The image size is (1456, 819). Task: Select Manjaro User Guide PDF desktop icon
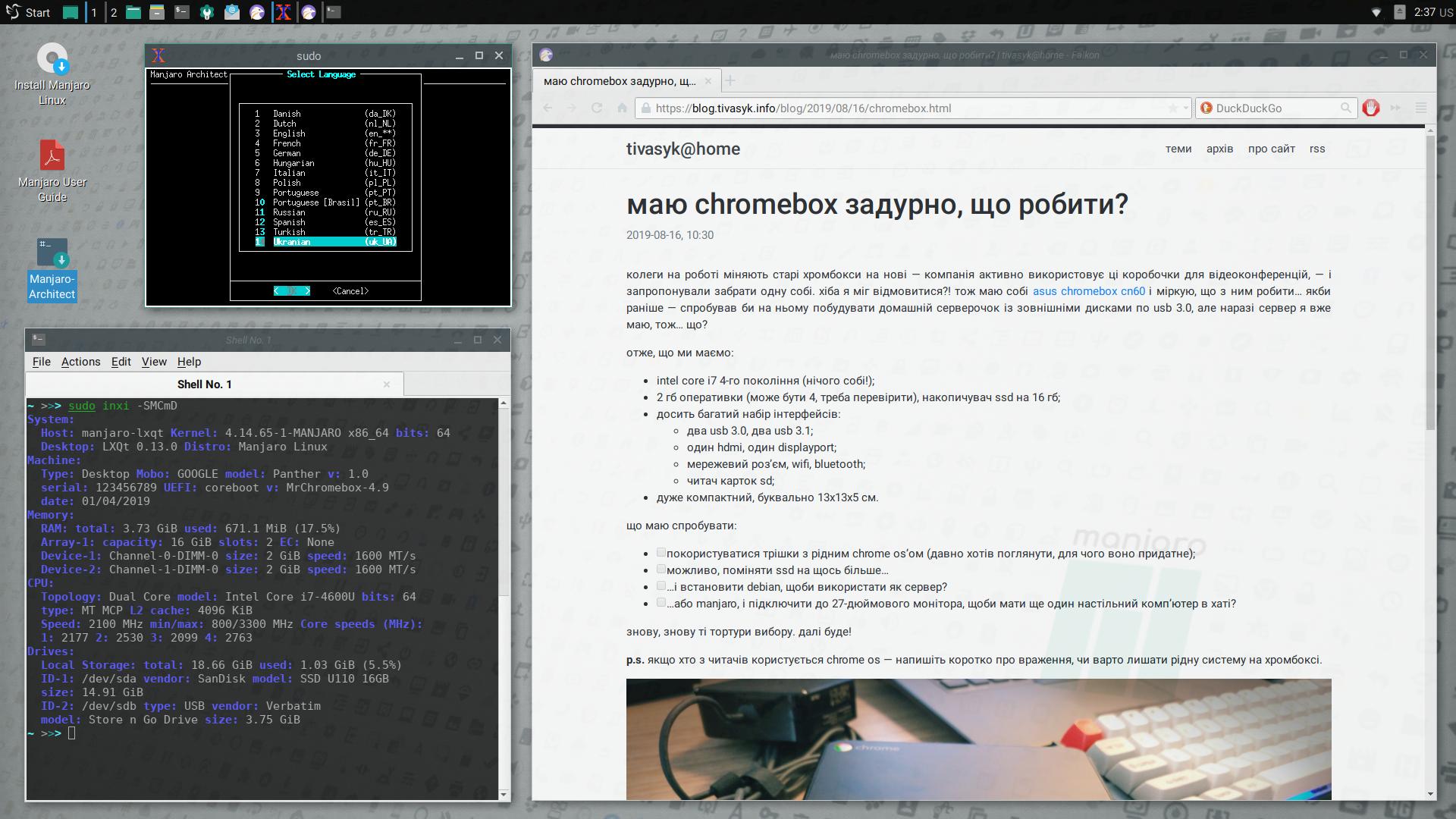[52, 171]
